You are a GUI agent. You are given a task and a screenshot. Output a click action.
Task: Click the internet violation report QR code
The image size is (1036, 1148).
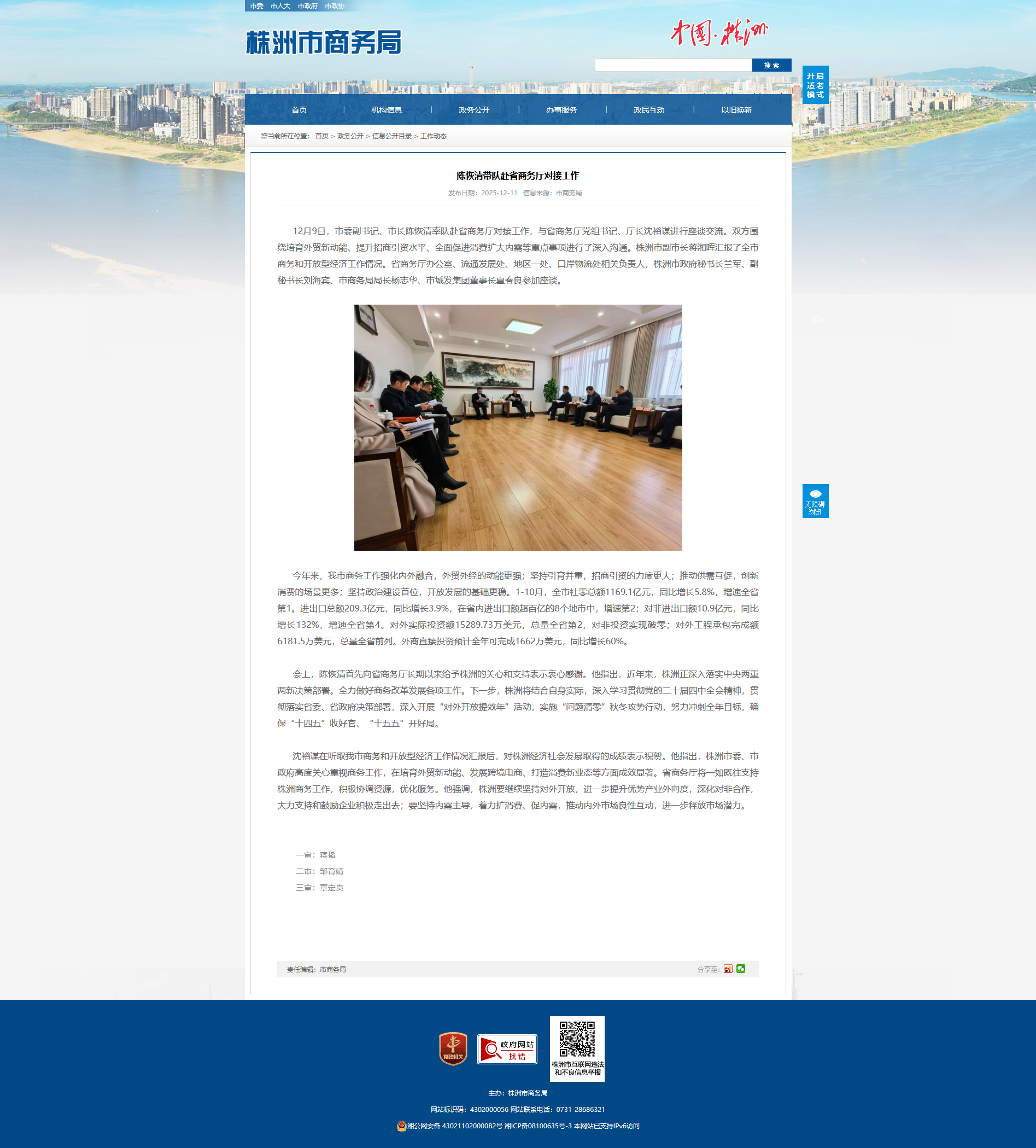pos(577,1039)
